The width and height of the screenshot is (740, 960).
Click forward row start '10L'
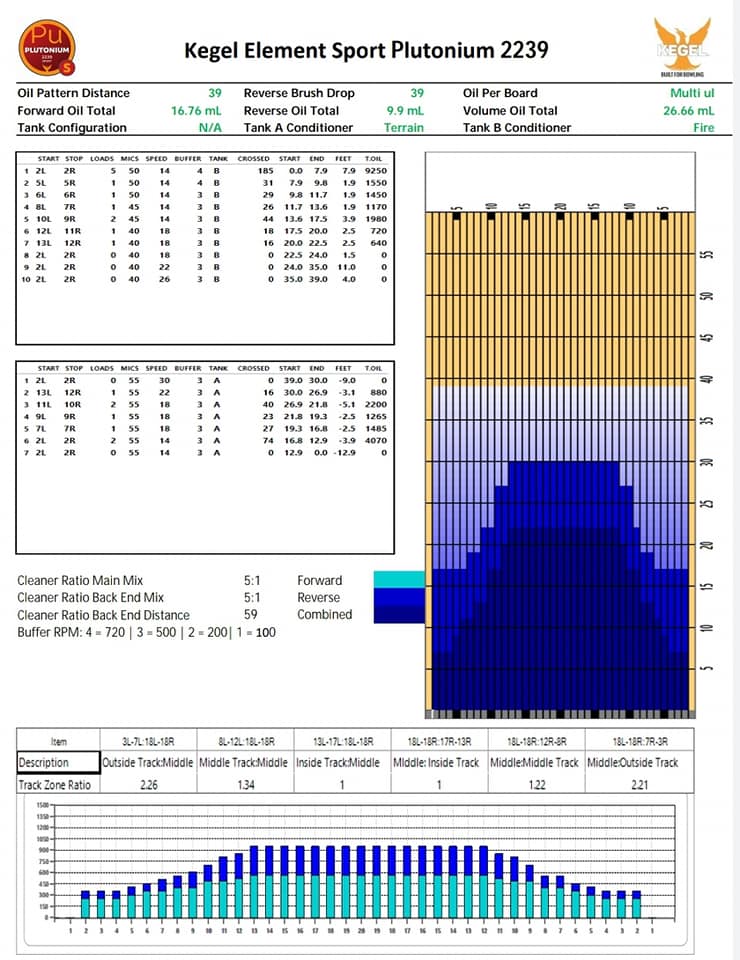pyautogui.click(x=43, y=219)
